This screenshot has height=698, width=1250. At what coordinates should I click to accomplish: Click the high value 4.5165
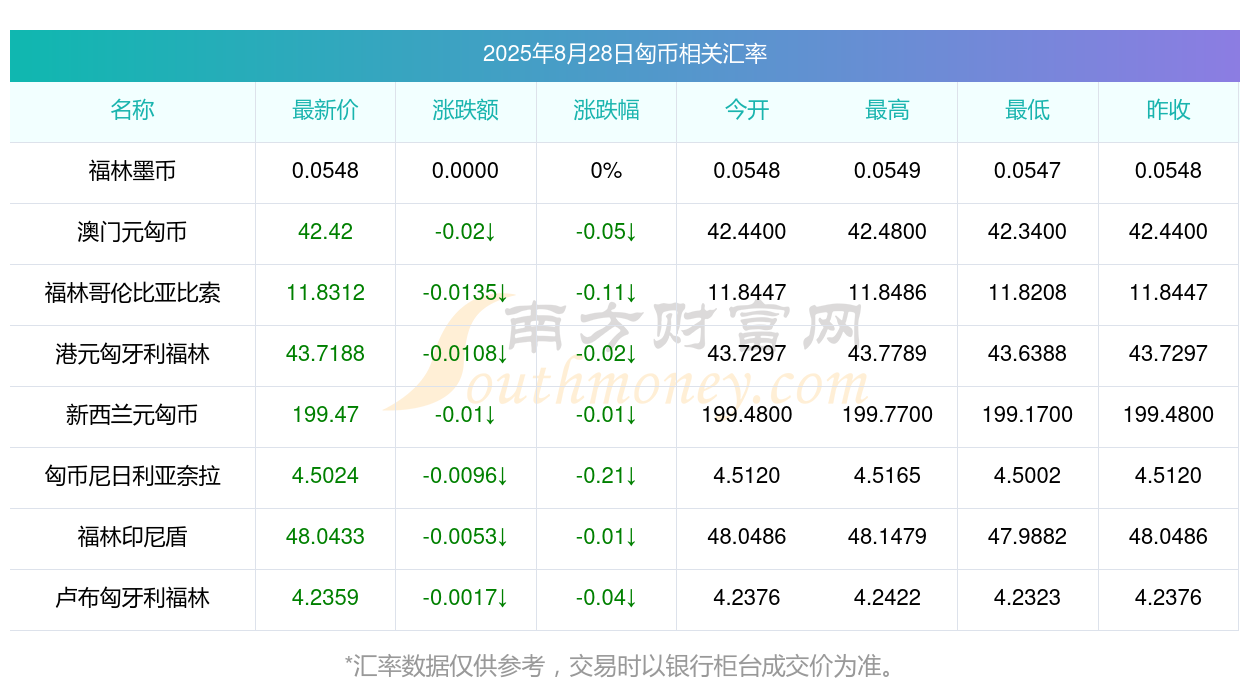coord(887,476)
